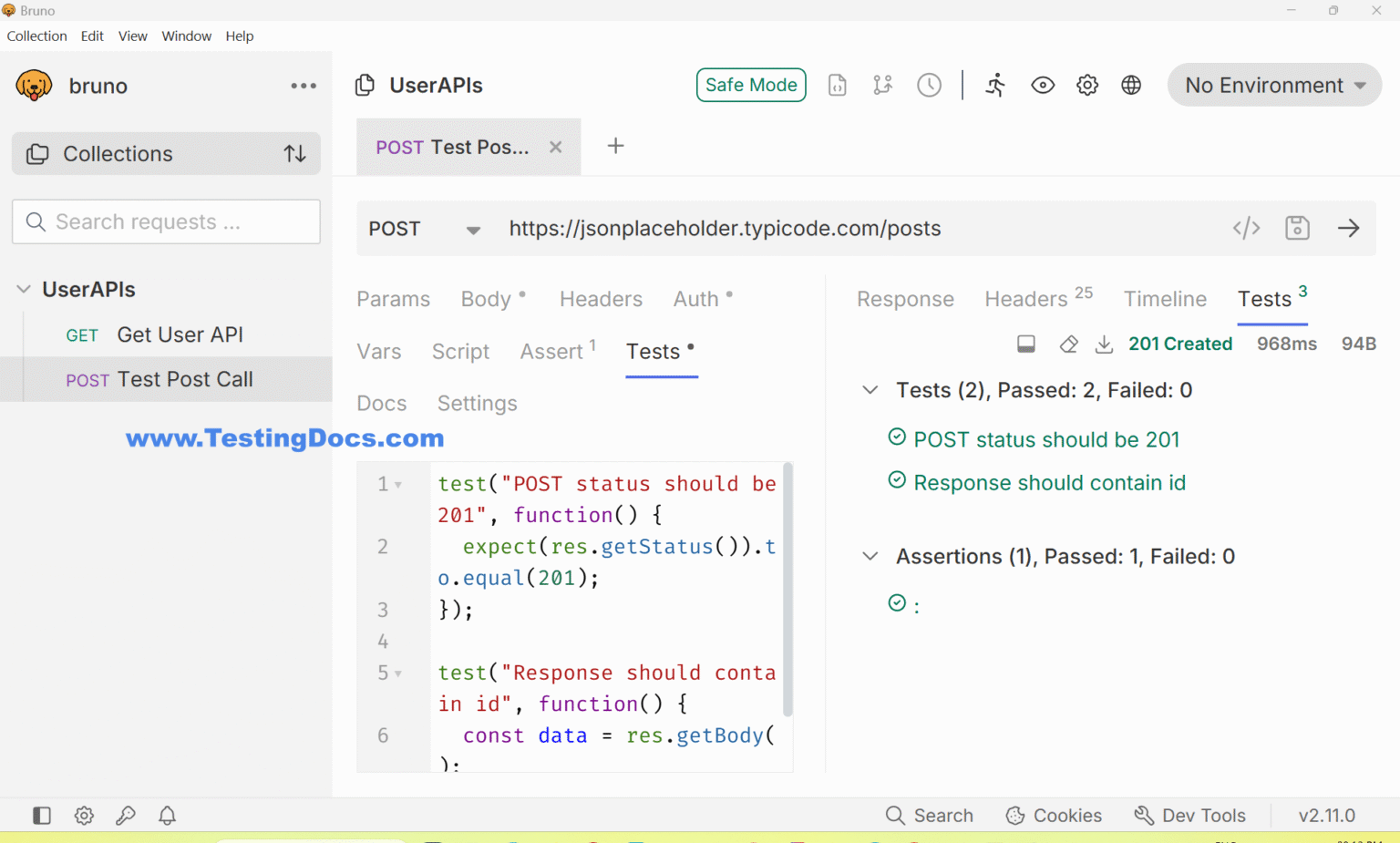The image size is (1400, 843).
Task: View the request history
Action: (929, 85)
